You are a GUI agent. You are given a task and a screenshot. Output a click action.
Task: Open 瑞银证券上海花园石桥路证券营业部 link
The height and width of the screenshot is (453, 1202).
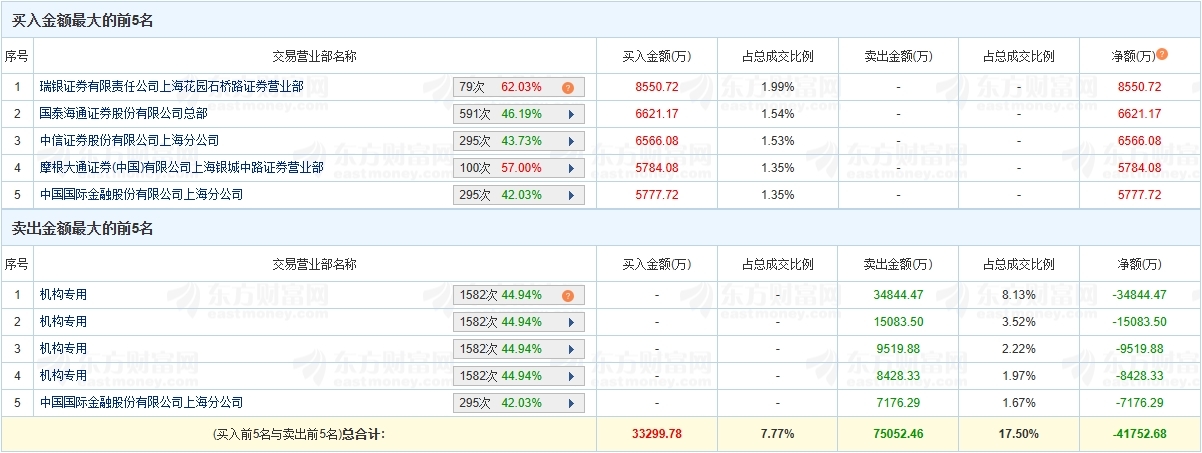(x=172, y=87)
